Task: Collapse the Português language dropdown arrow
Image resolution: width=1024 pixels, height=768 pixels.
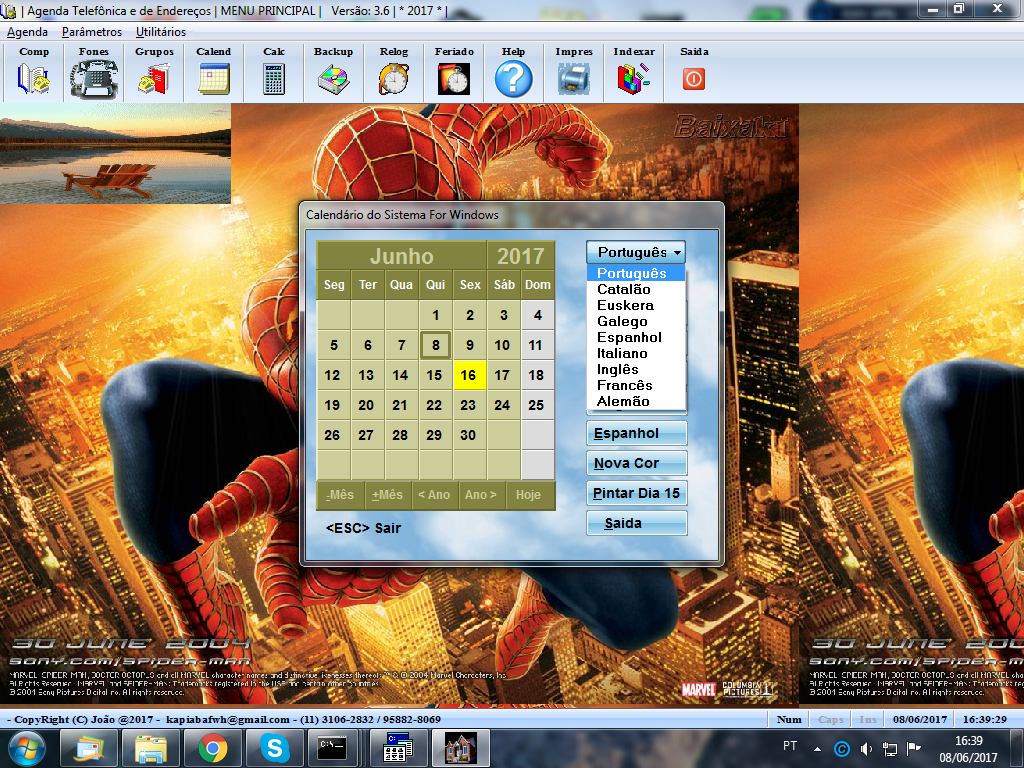Action: pos(677,253)
